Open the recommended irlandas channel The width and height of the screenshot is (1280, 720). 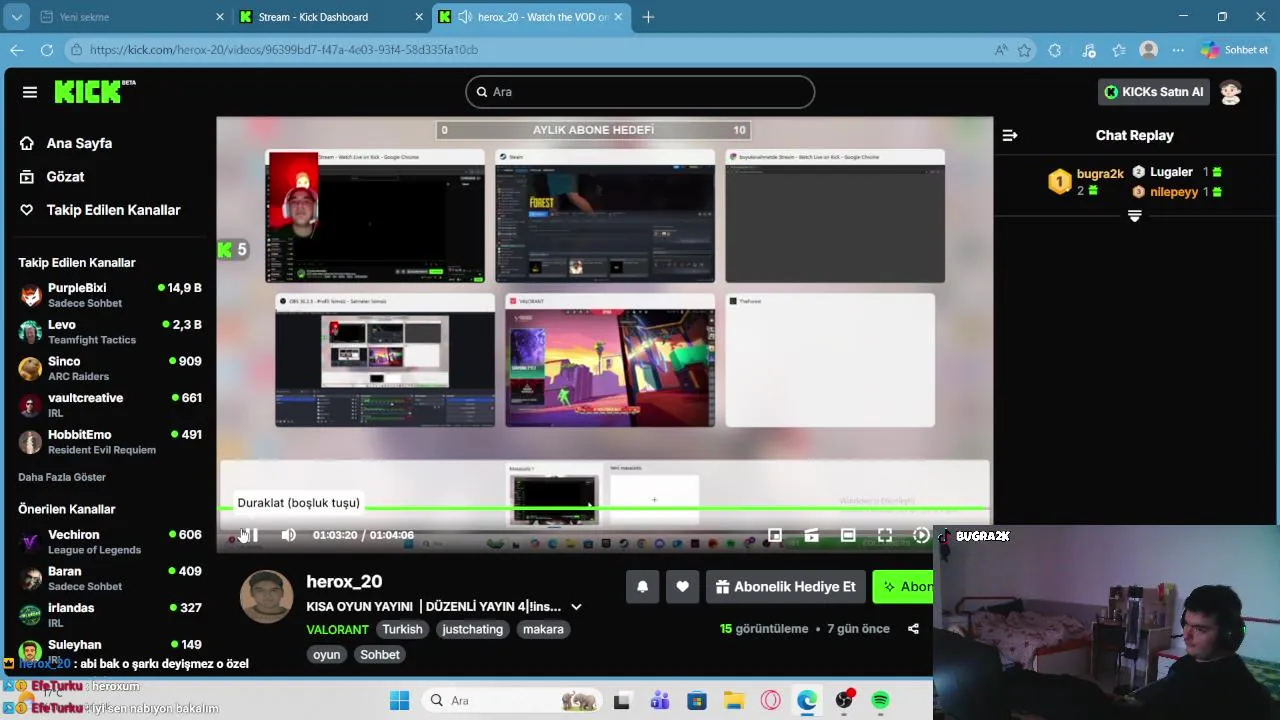click(110, 615)
